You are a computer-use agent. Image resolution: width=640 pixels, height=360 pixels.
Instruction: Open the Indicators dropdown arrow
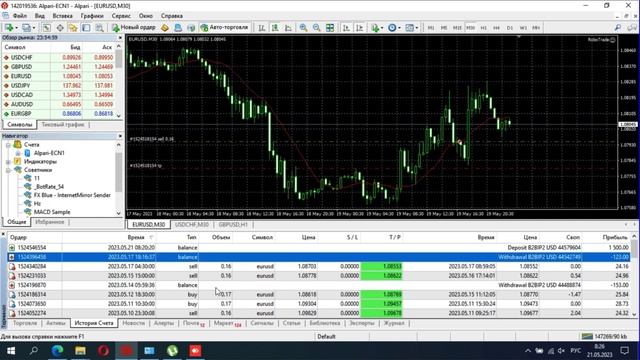(382, 28)
